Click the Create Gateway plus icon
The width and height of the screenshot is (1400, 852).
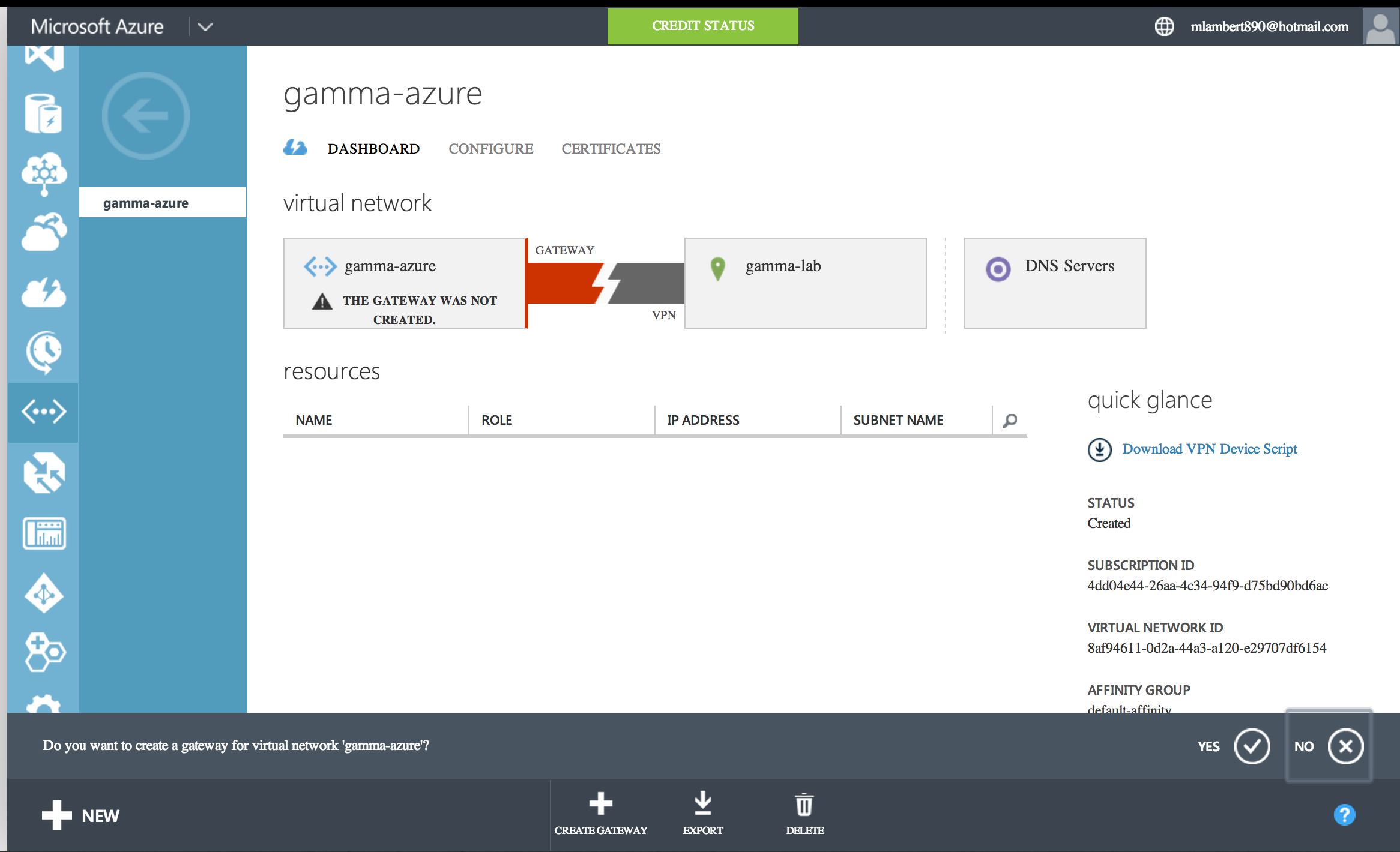click(x=600, y=804)
